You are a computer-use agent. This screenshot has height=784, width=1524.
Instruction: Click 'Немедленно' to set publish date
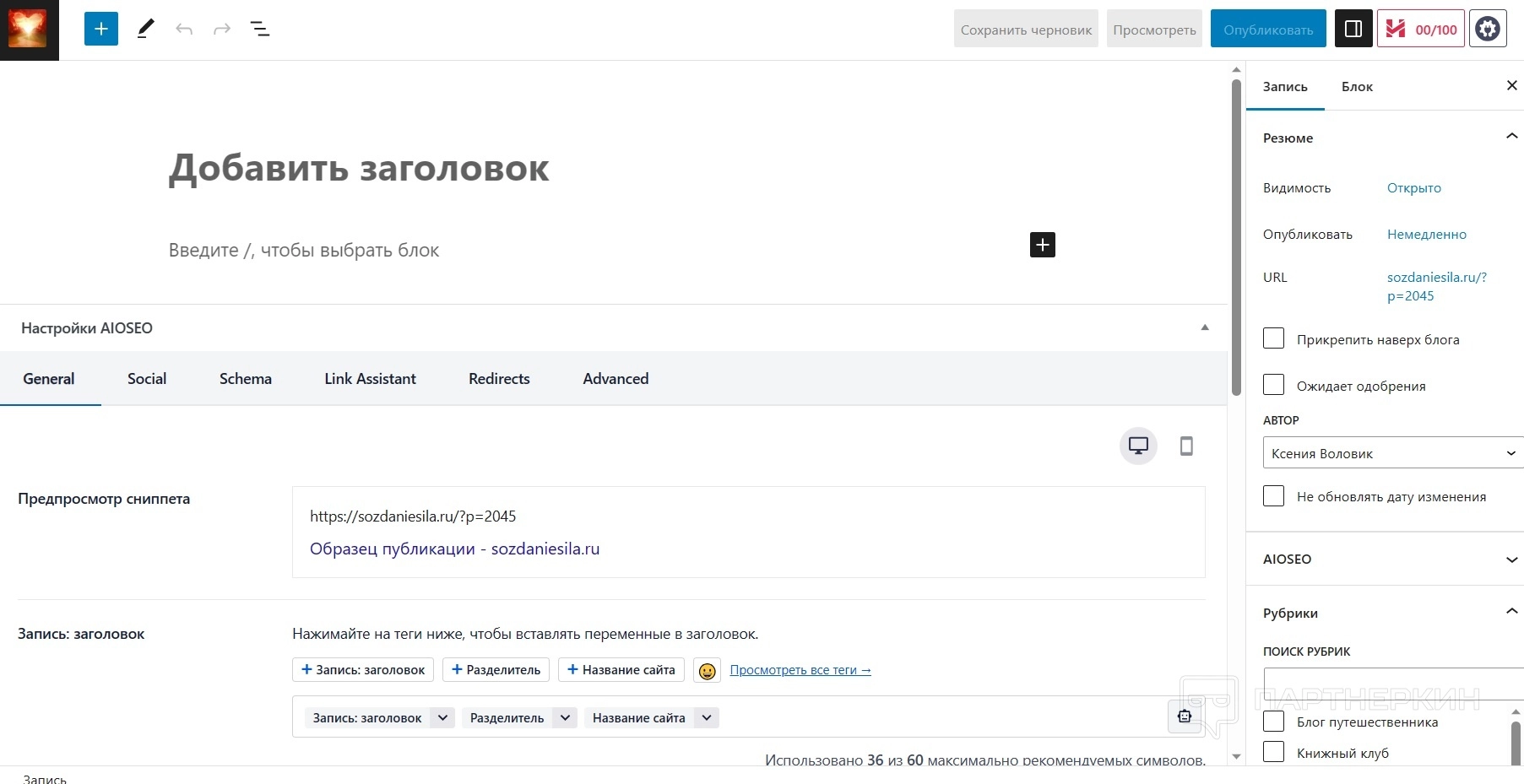[x=1427, y=234]
